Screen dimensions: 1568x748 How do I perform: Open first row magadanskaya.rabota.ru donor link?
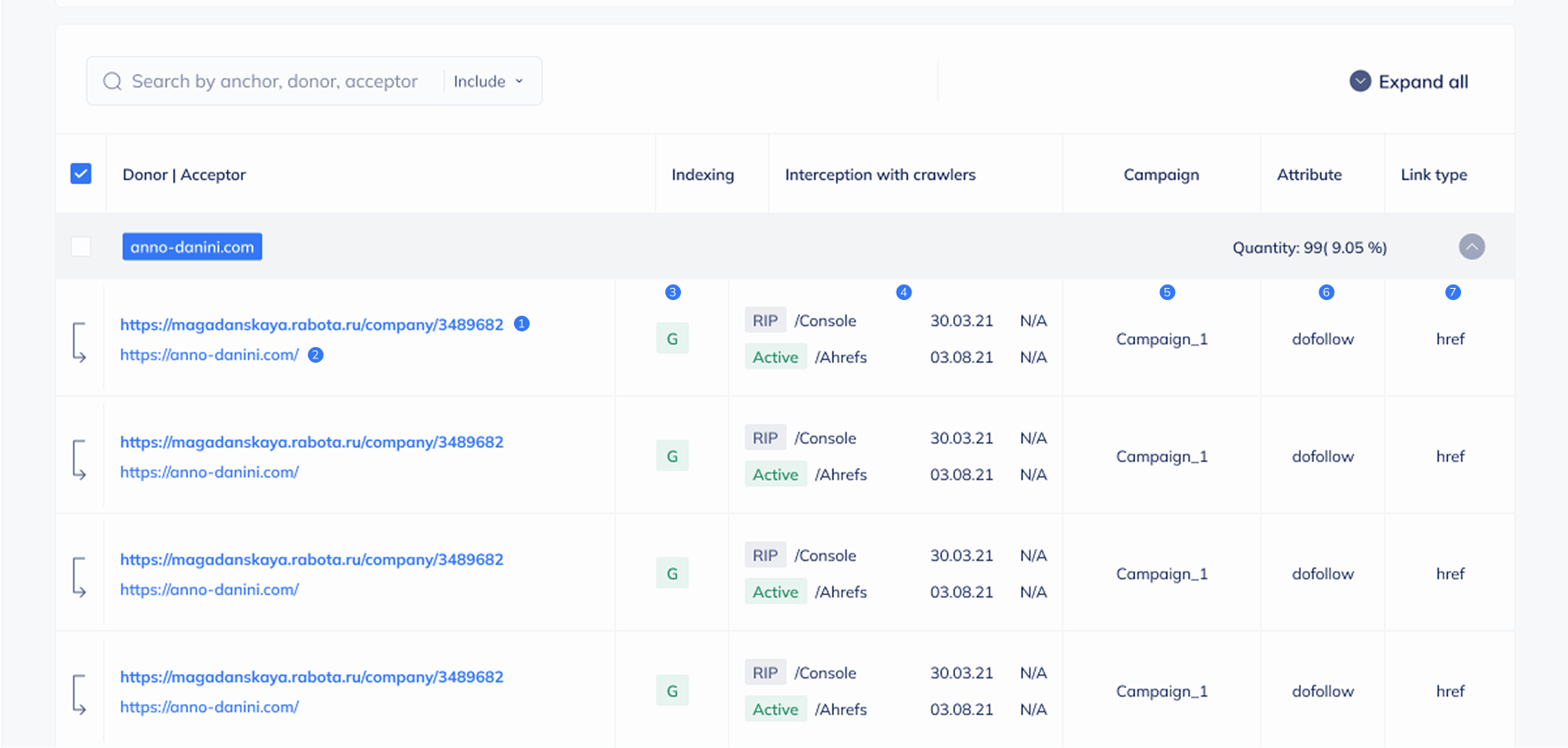coord(311,324)
